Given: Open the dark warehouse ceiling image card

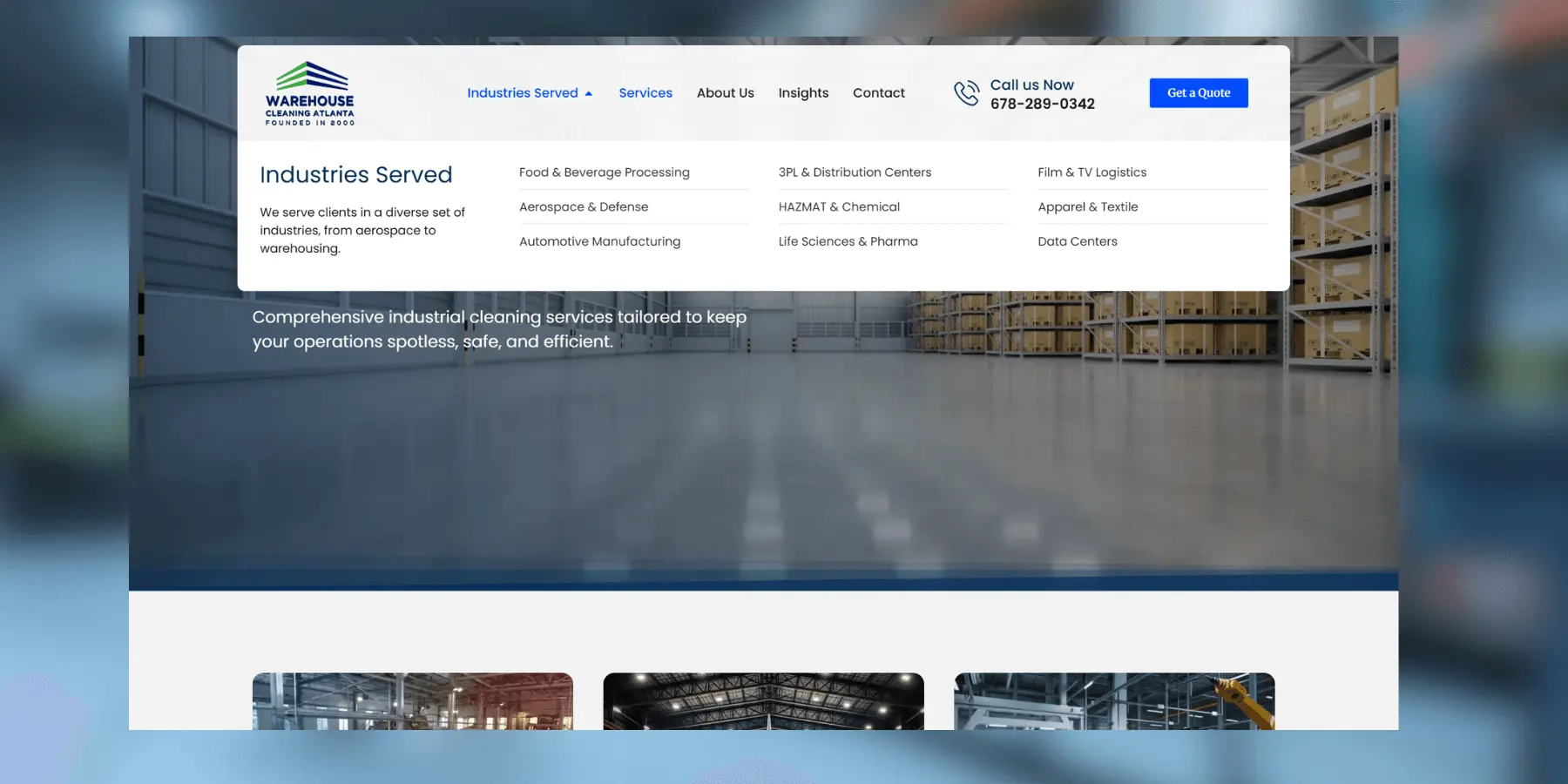Looking at the screenshot, I should (x=763, y=700).
